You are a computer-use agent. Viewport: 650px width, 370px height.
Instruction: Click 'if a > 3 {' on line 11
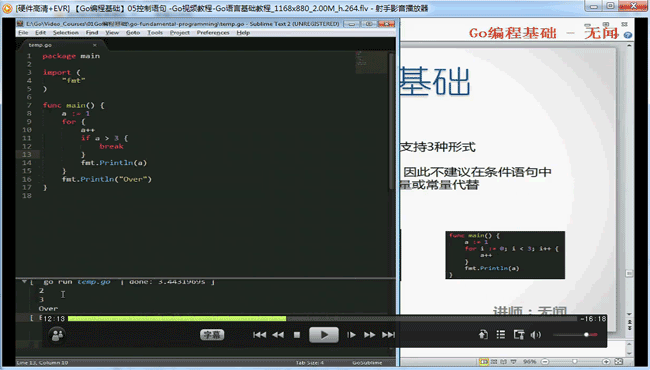click(x=104, y=138)
